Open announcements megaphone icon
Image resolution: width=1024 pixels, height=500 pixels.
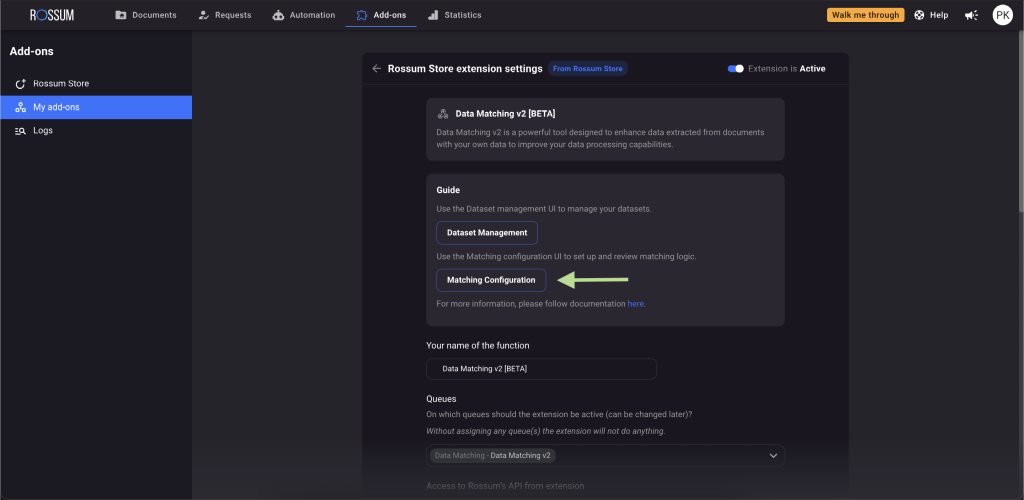972,15
